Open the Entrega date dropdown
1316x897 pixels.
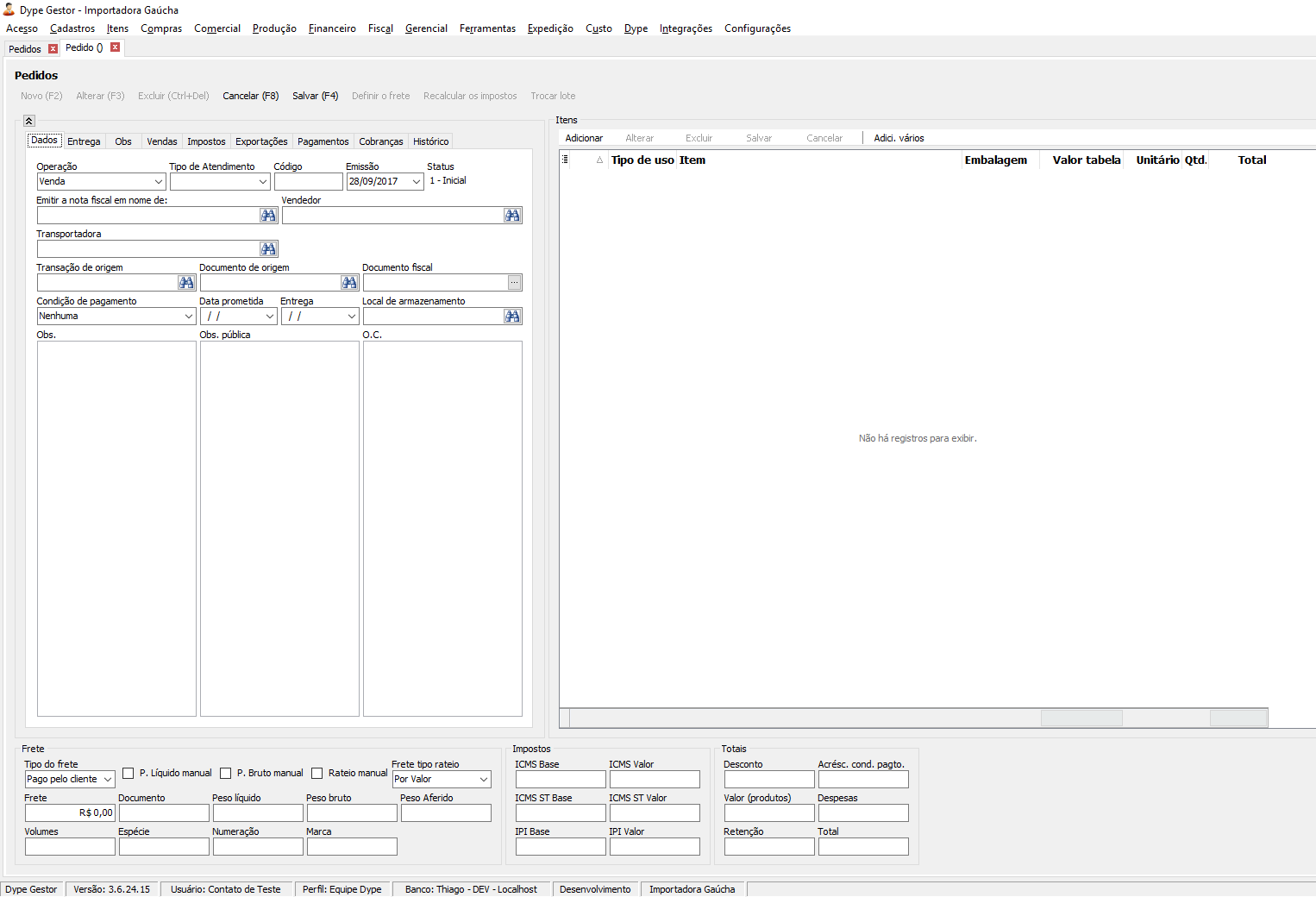pyautogui.click(x=351, y=317)
